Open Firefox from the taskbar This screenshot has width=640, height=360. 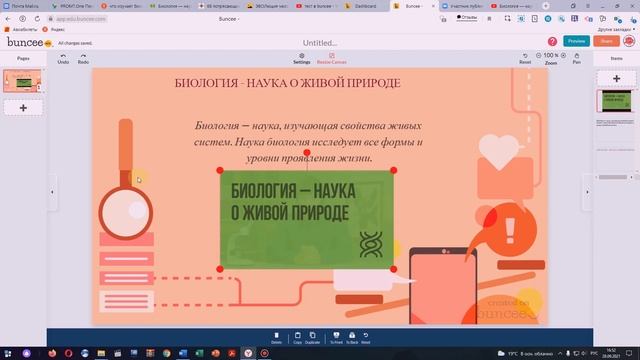pos(52,353)
